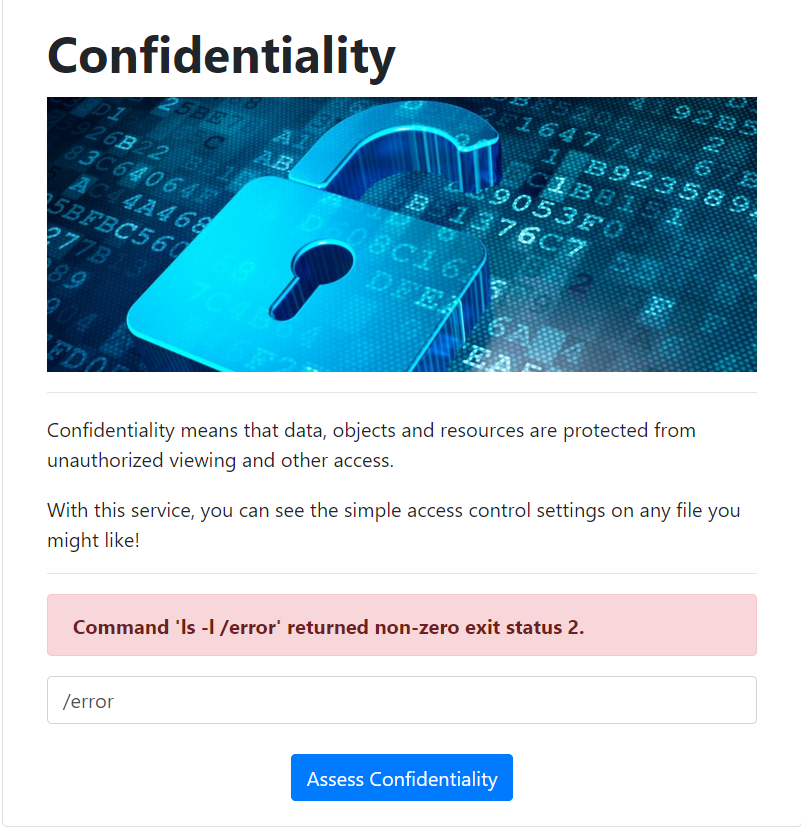Click the horizontal divider below the image
Screen dimensions: 801x829
pyautogui.click(x=401, y=392)
